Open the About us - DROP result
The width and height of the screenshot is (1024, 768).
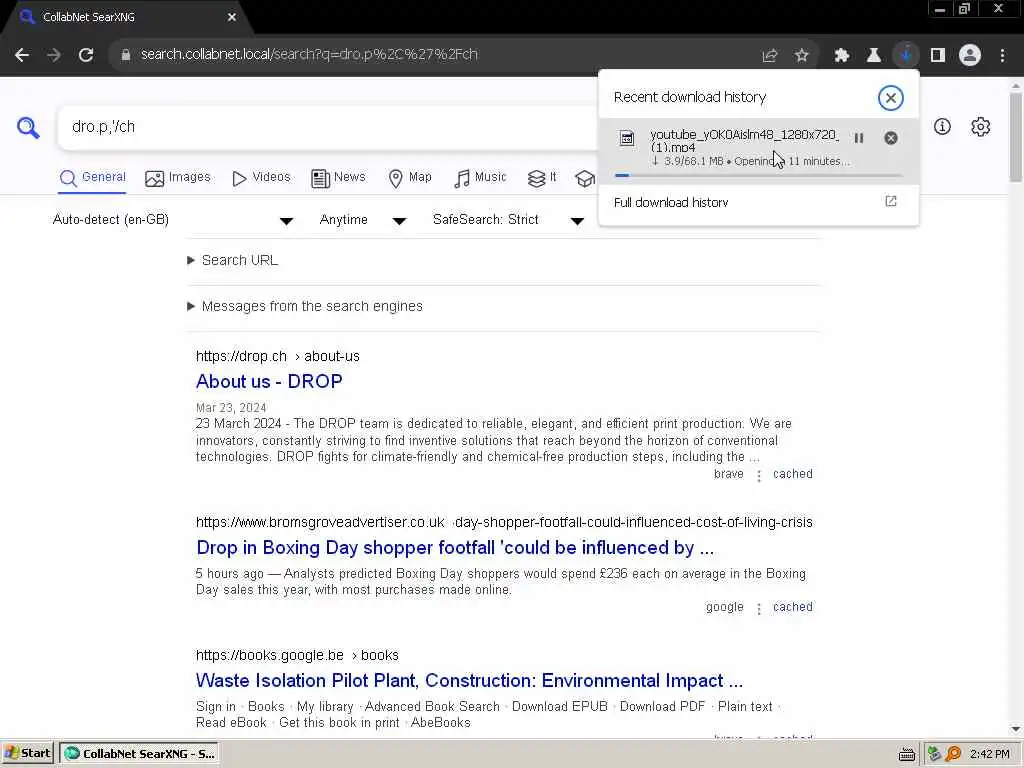[269, 381]
